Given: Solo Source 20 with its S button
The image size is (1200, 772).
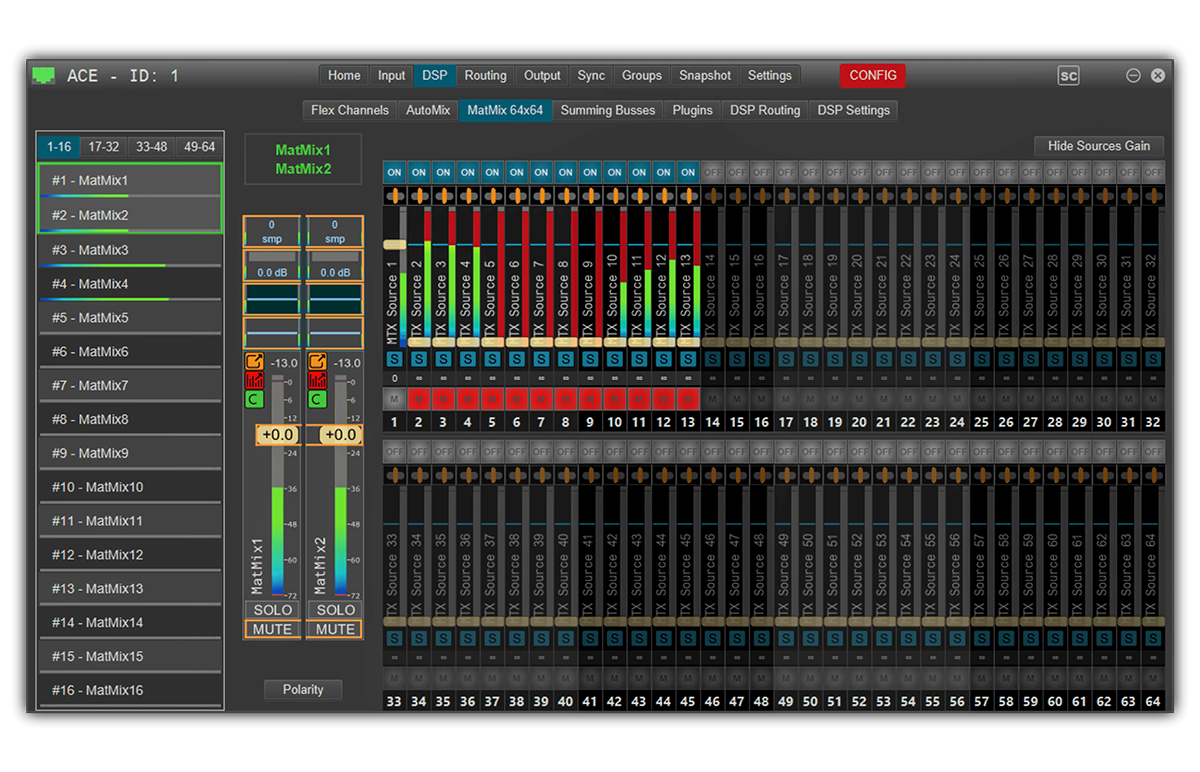Looking at the screenshot, I should tap(859, 358).
